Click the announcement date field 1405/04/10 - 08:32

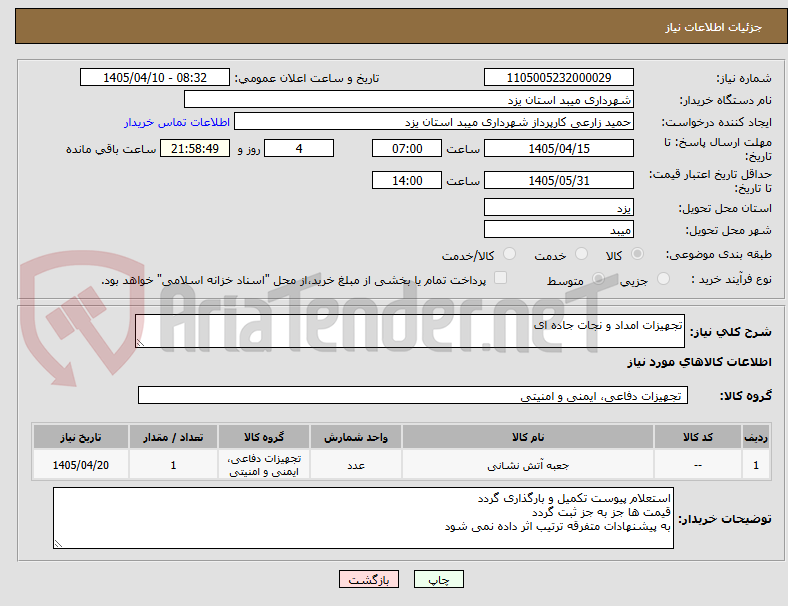pos(155,77)
